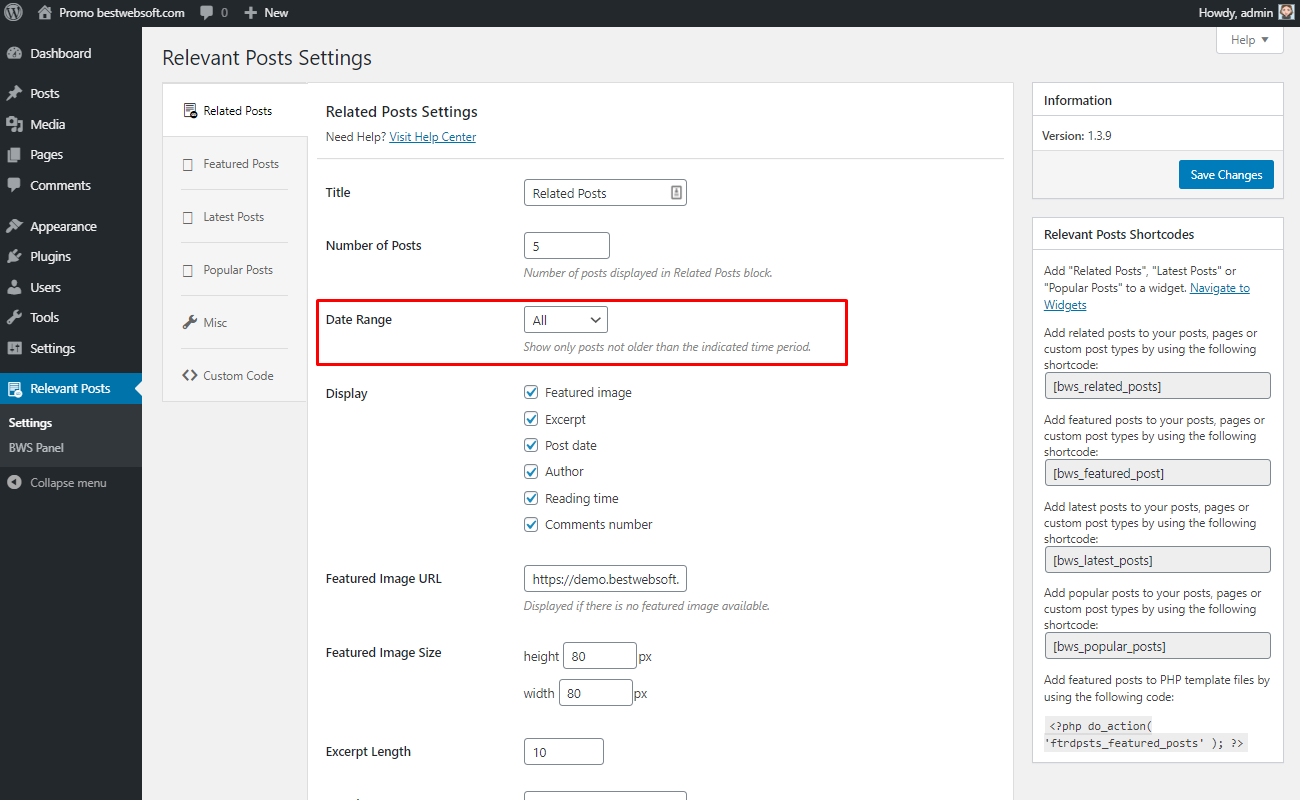Open the Visit Help Center link
1300x800 pixels.
tap(433, 137)
